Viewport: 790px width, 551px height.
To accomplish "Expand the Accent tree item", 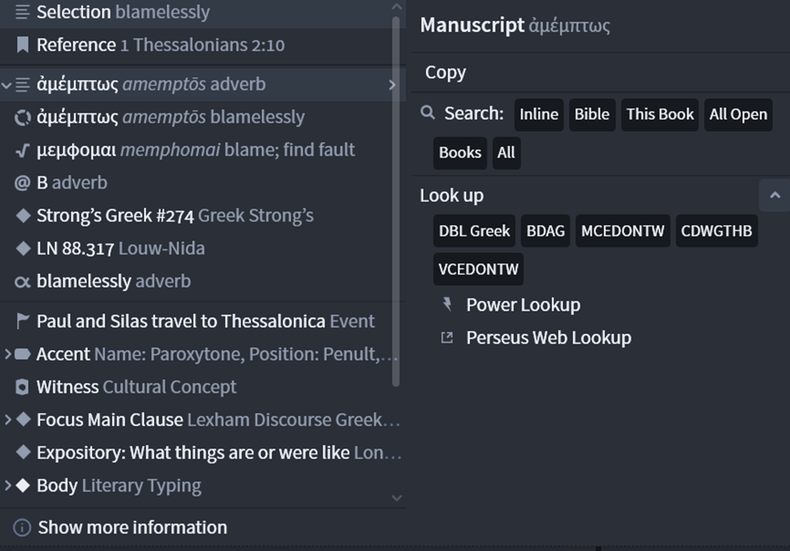I will (8, 354).
